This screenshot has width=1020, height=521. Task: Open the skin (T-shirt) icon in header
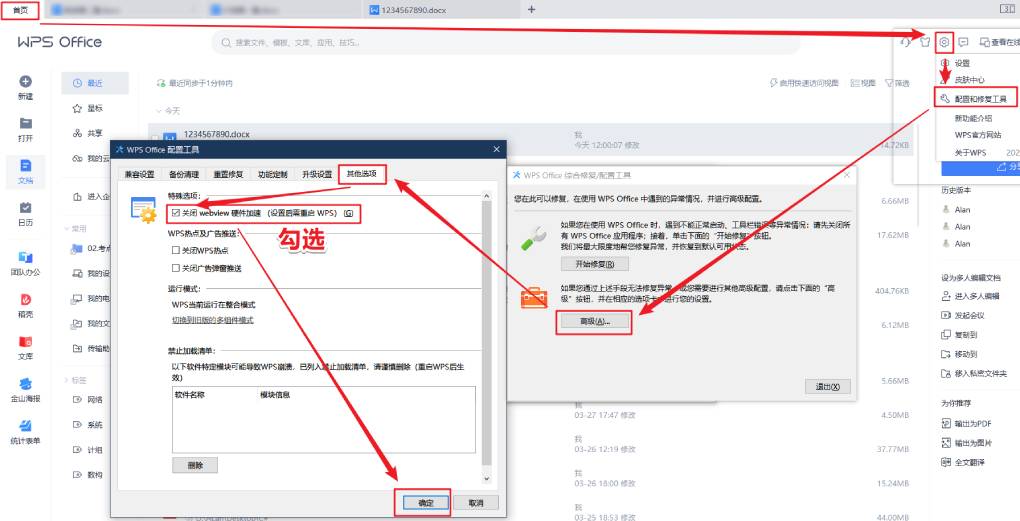tap(925, 43)
